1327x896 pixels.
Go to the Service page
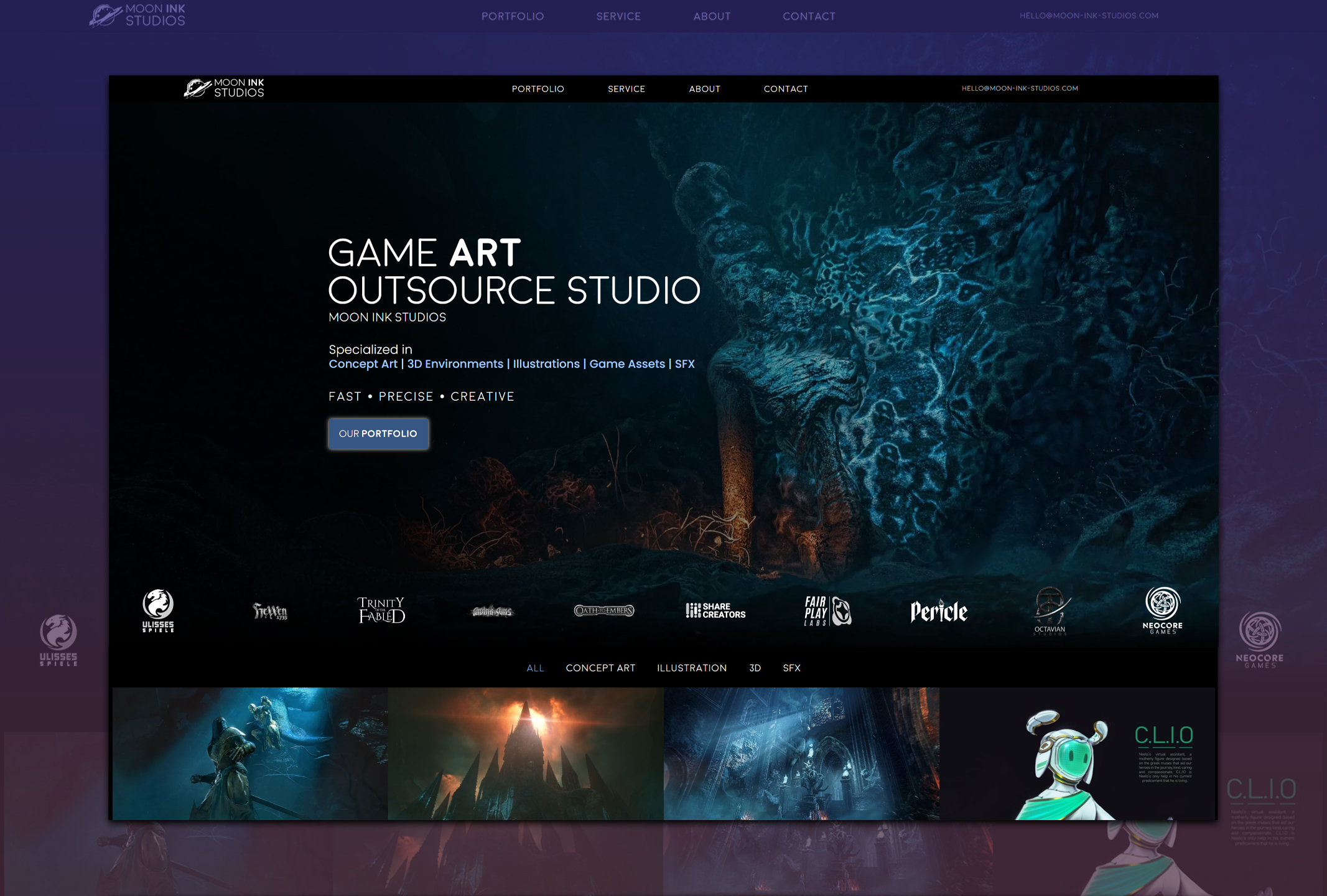point(626,89)
